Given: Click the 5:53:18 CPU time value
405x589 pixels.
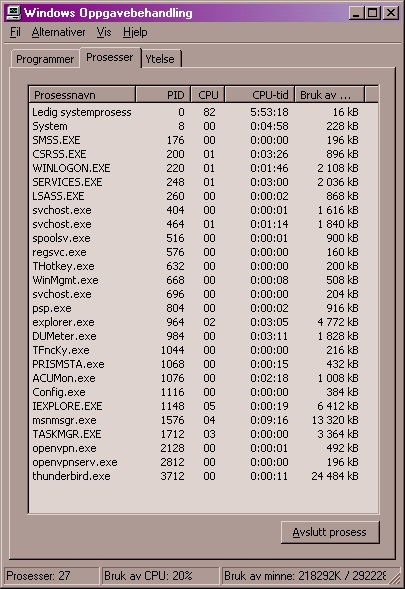Looking at the screenshot, I should [x=269, y=112].
